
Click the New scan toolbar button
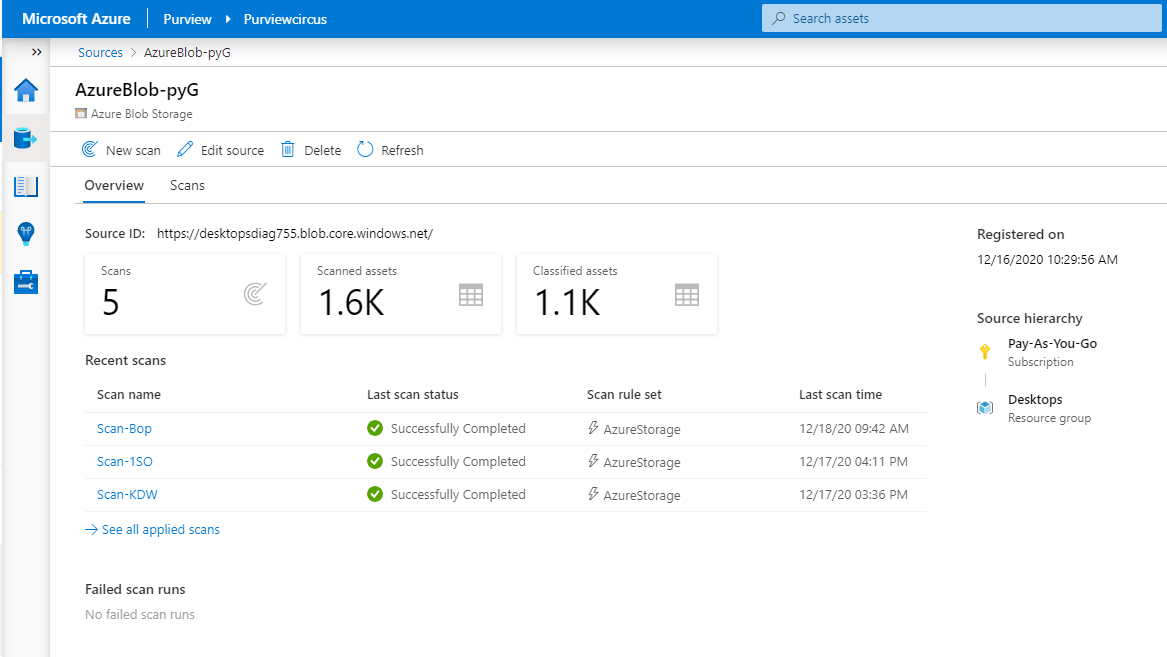[x=121, y=150]
